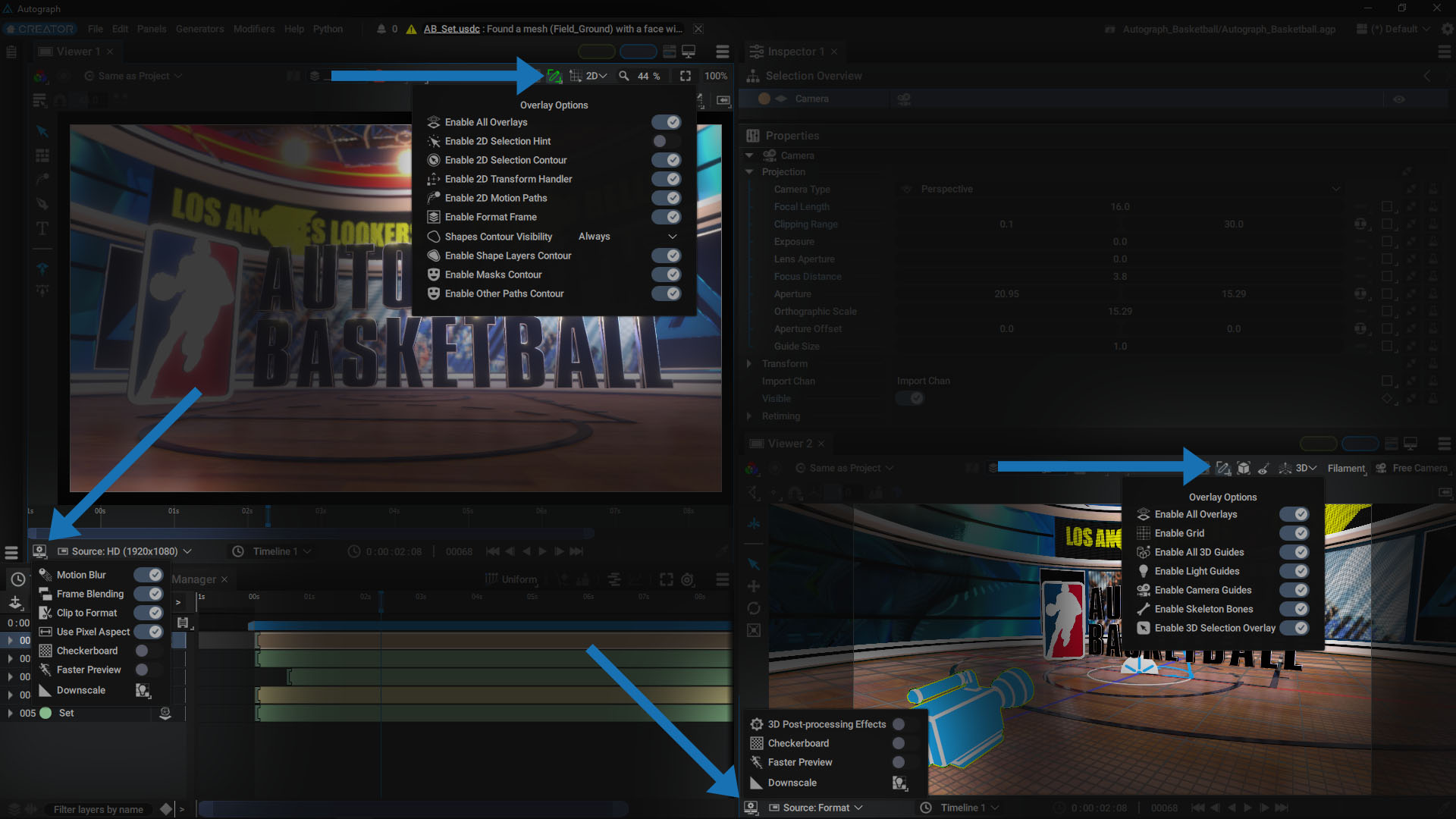Click the blue color pill in Viewer 1 header
The image size is (1456, 819).
[638, 52]
